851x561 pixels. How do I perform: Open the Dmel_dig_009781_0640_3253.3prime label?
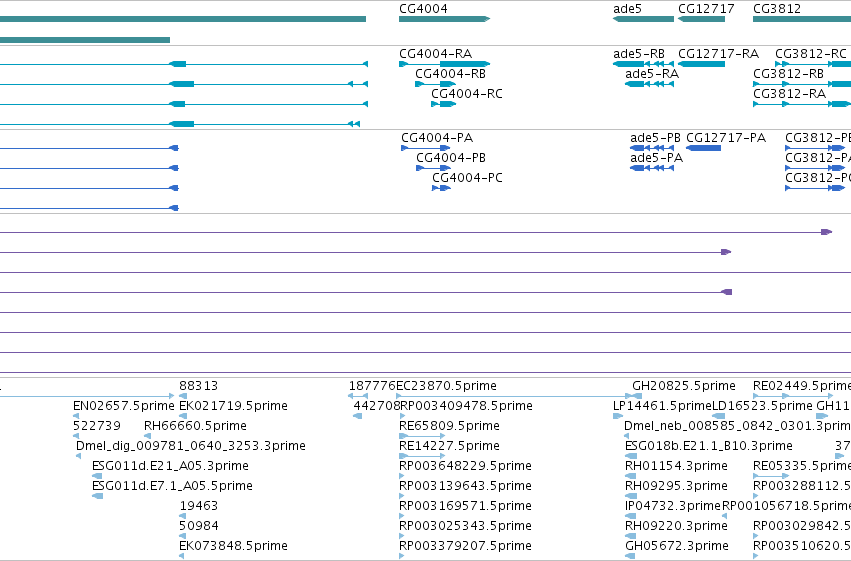(x=191, y=446)
